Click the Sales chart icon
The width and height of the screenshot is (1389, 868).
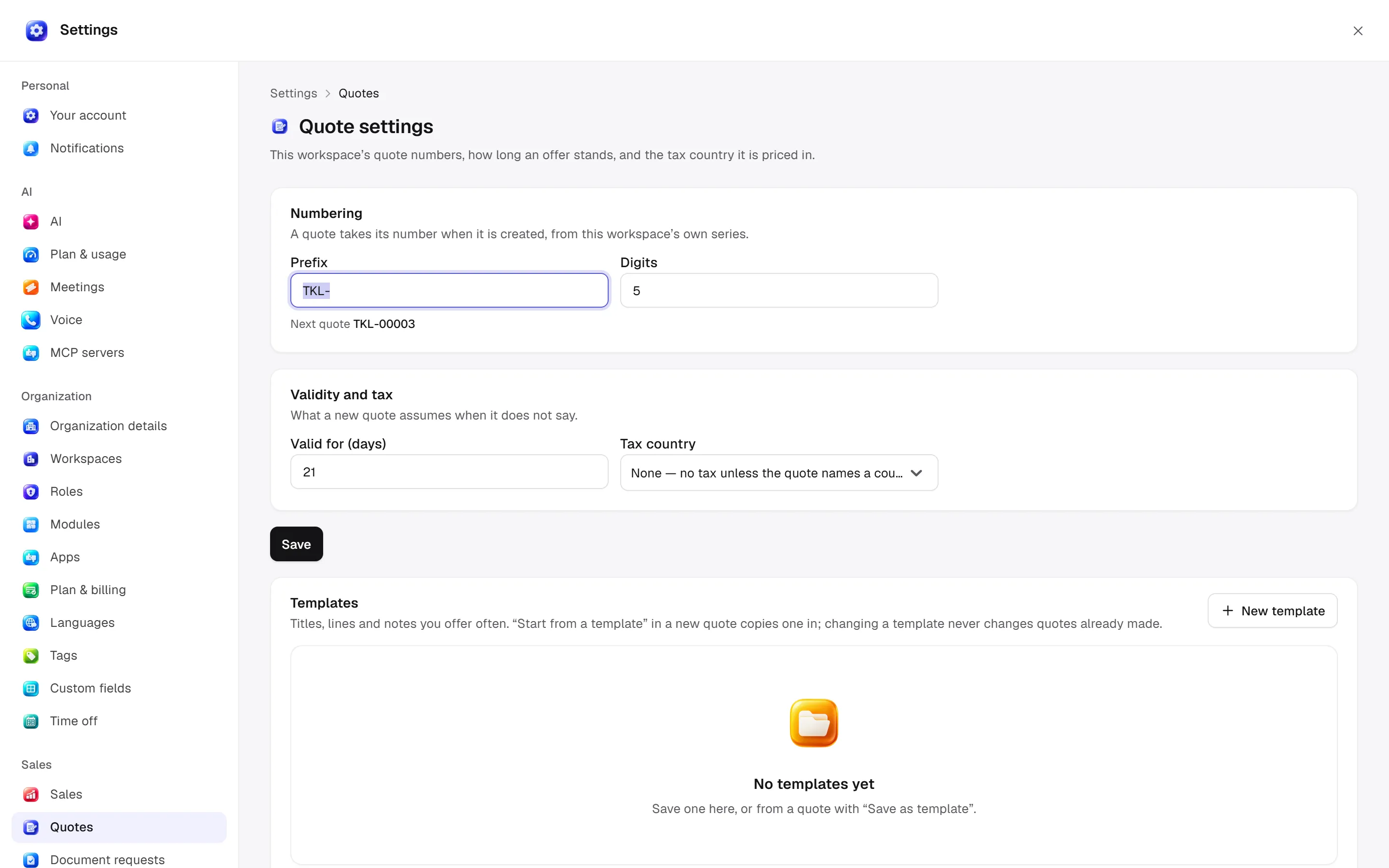click(x=31, y=794)
